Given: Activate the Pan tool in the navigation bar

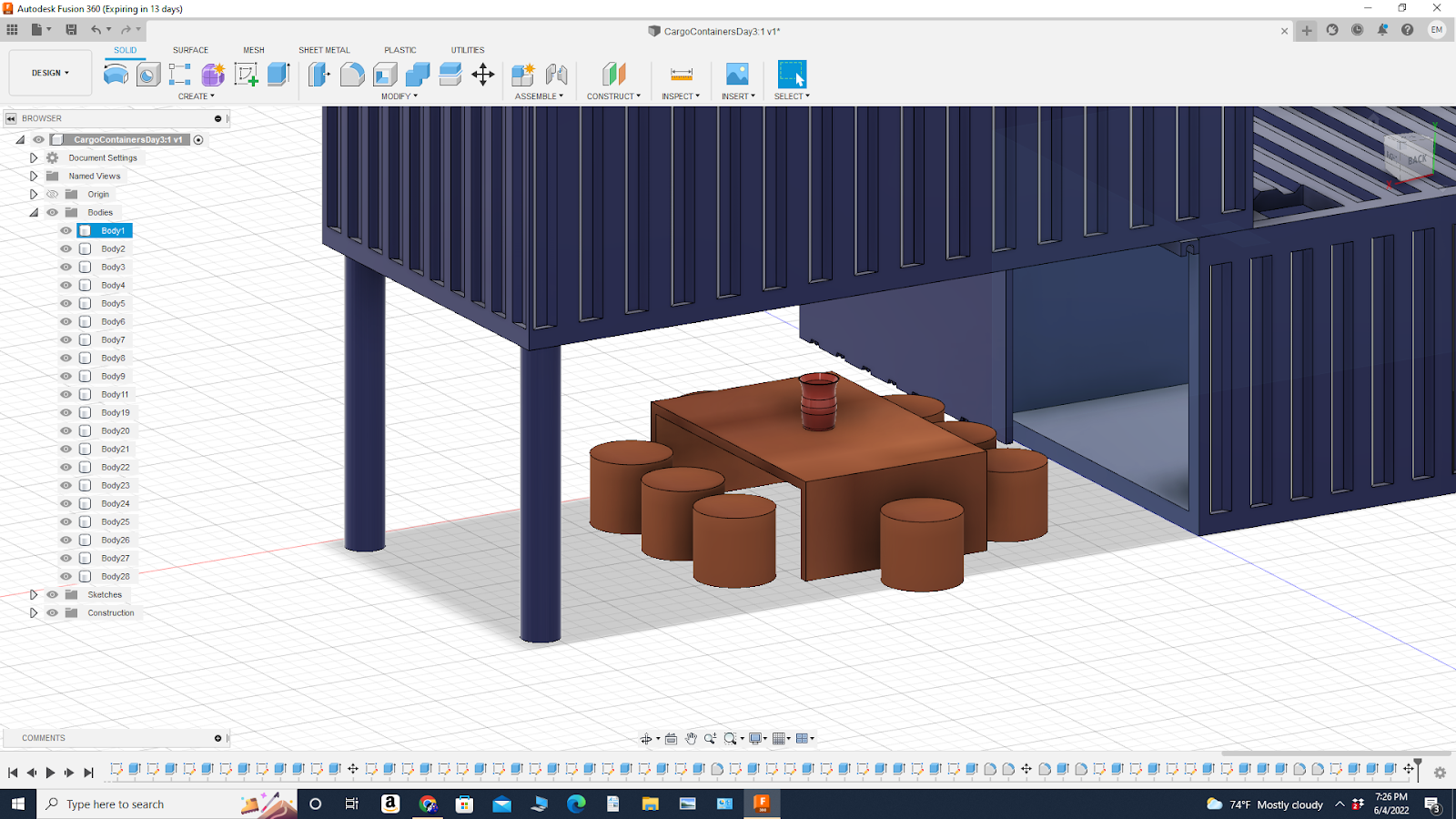Looking at the screenshot, I should pyautogui.click(x=692, y=738).
